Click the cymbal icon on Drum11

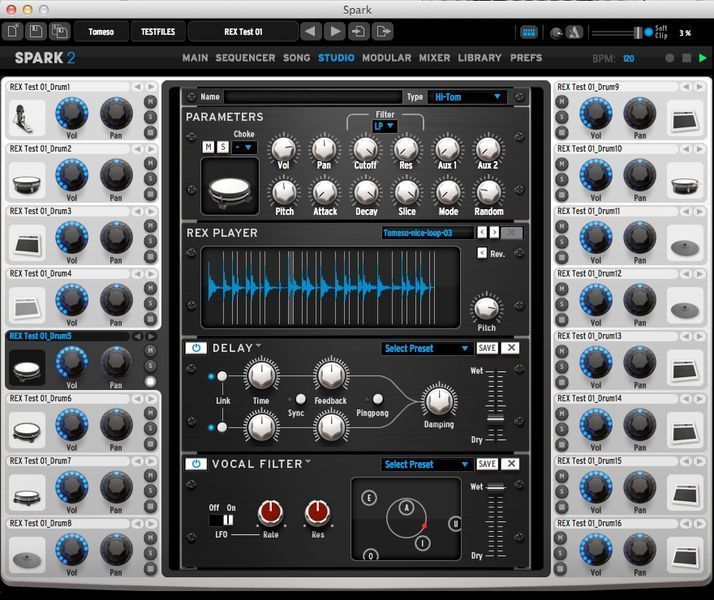pos(684,244)
